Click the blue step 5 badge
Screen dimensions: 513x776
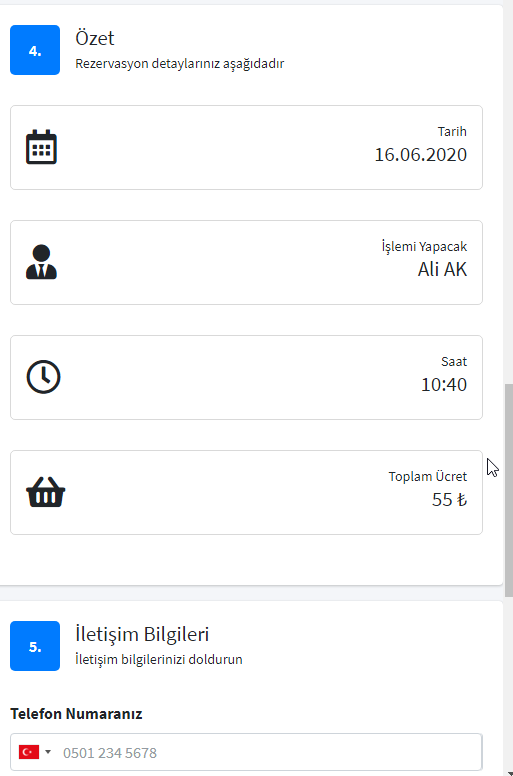[x=35, y=646]
